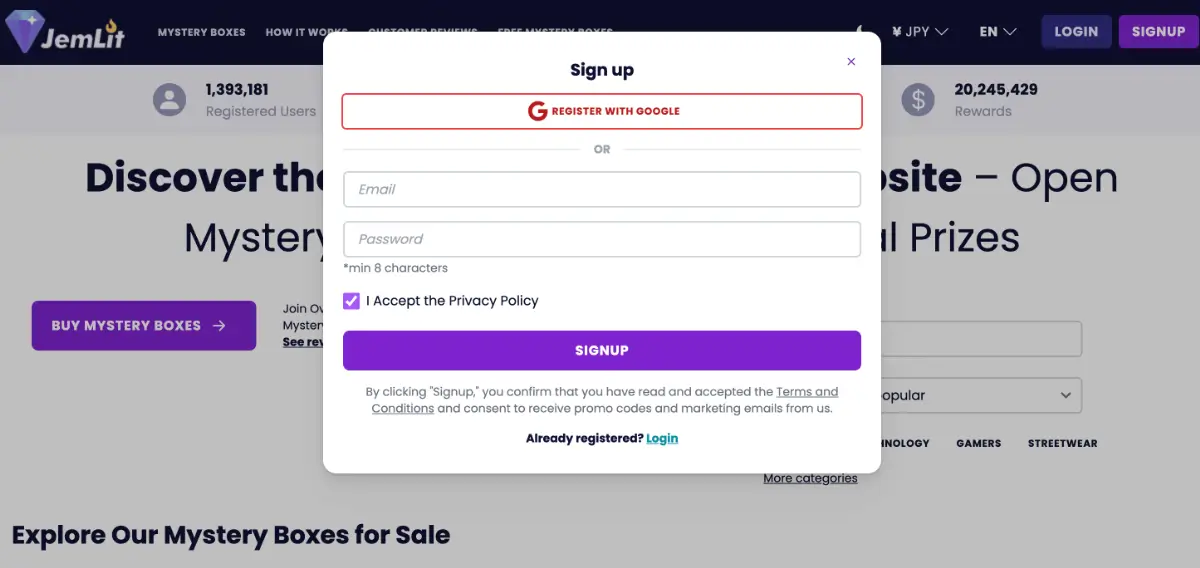Toggle dark mode moon icon
This screenshot has height=568, width=1200.
click(x=862, y=31)
